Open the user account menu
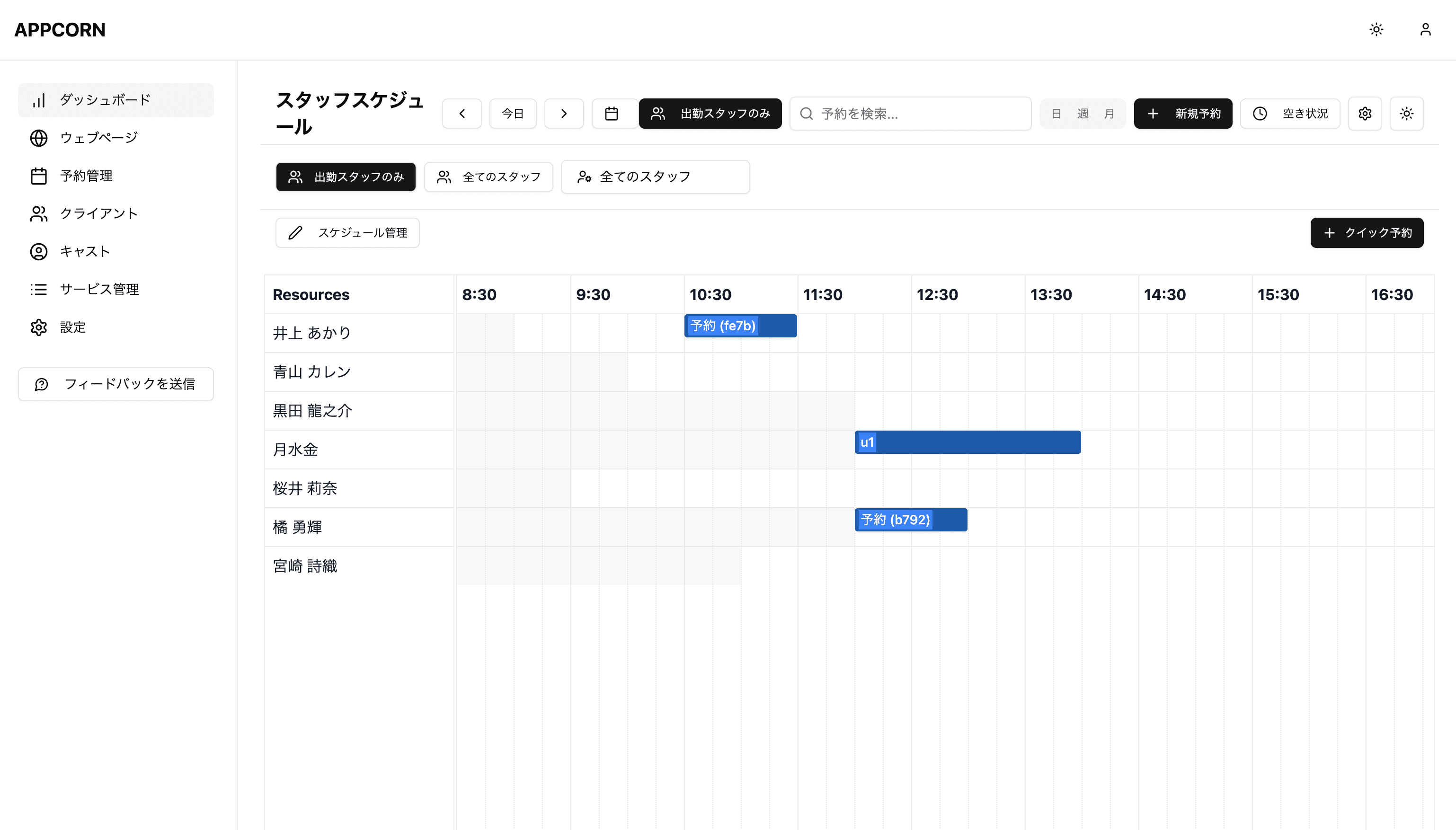This screenshot has height=830, width=1456. point(1425,29)
